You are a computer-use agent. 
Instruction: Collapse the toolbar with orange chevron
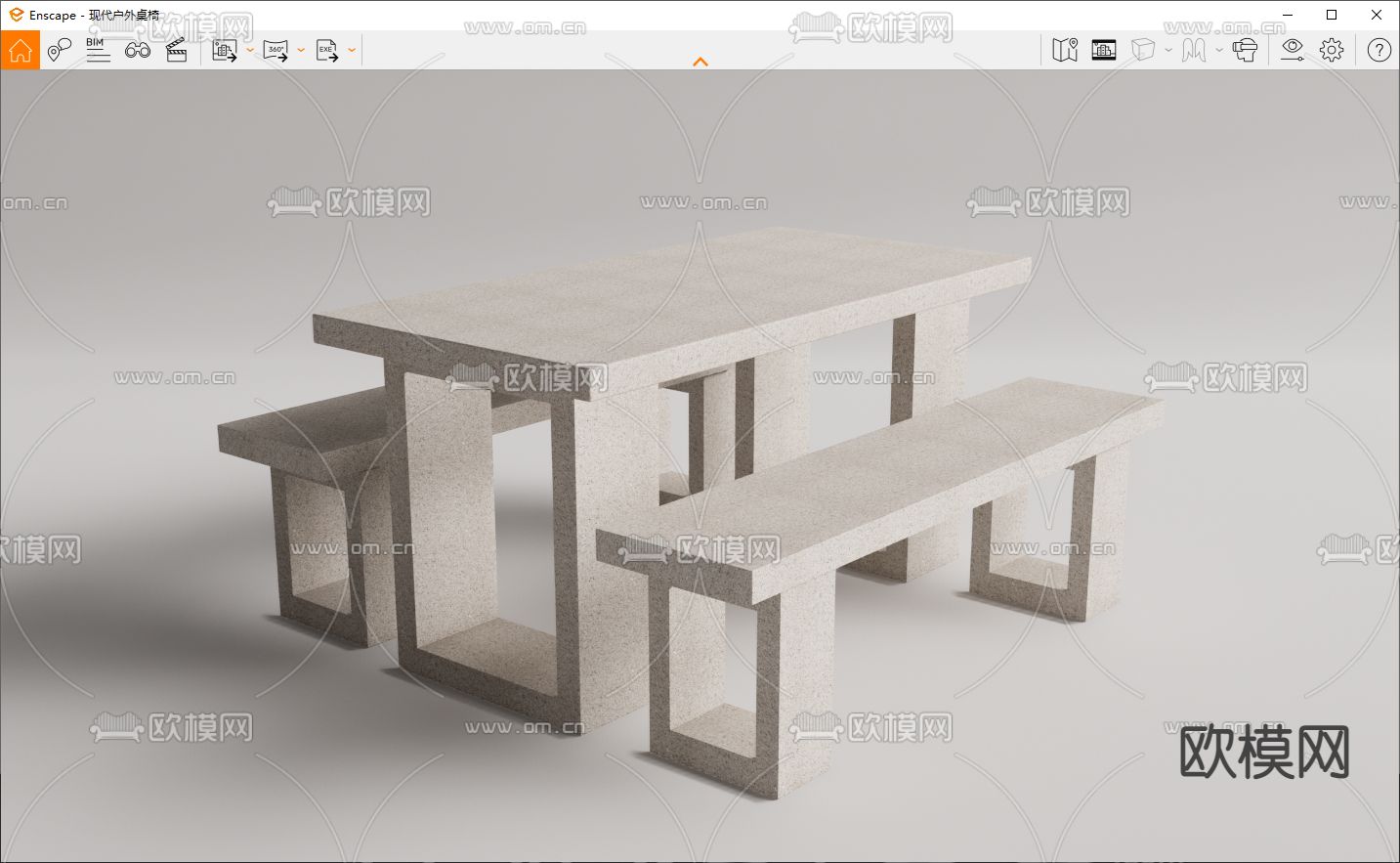coord(700,62)
